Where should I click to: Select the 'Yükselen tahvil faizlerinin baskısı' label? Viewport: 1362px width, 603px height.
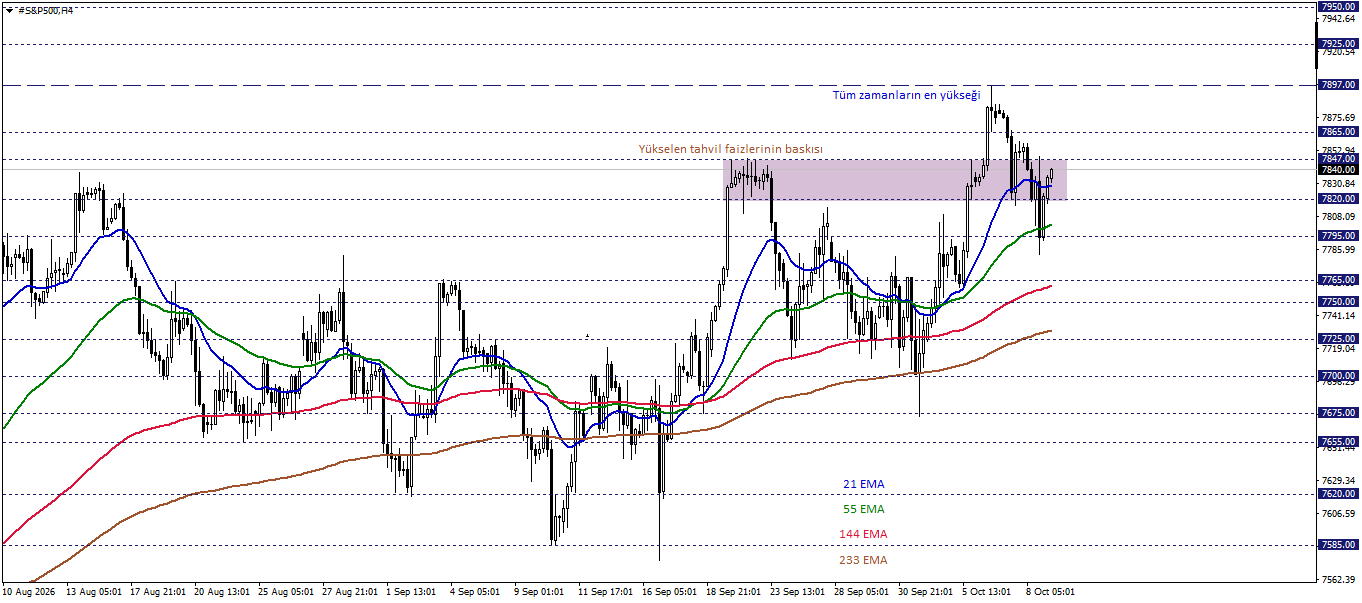click(x=731, y=149)
